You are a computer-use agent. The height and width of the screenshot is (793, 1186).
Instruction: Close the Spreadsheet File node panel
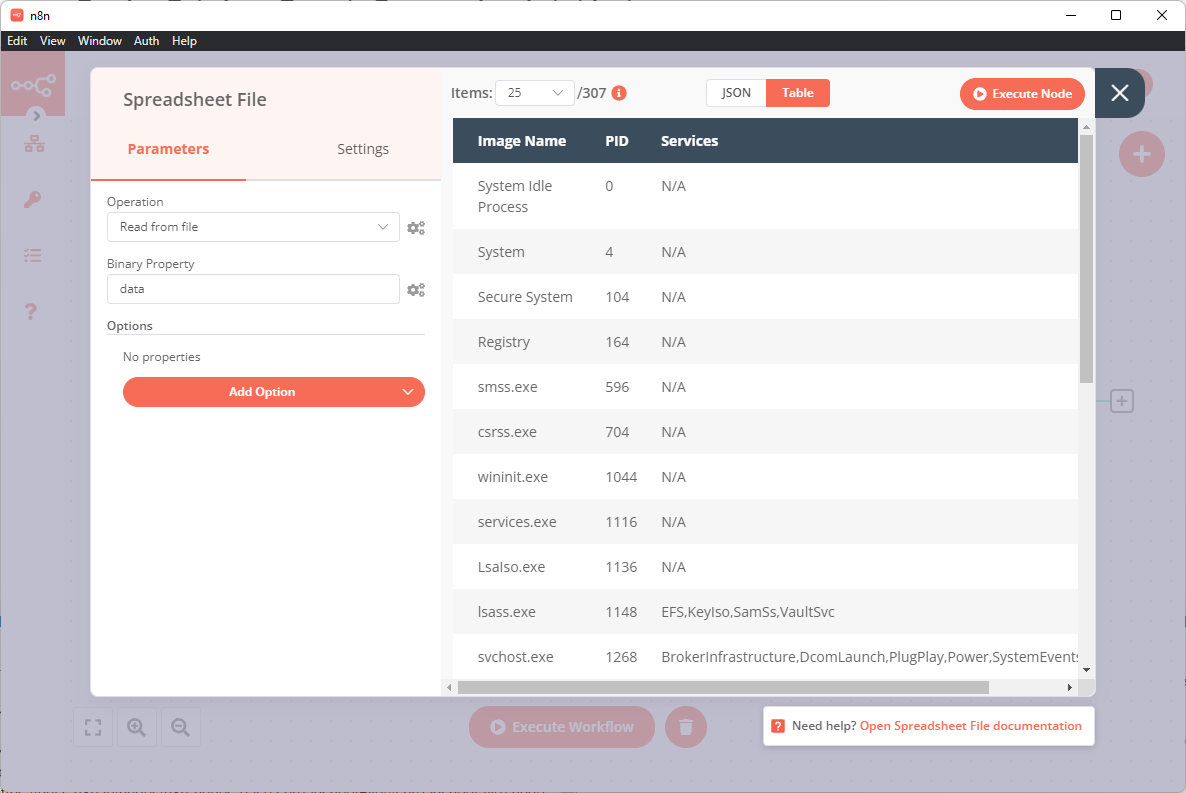click(x=1120, y=93)
